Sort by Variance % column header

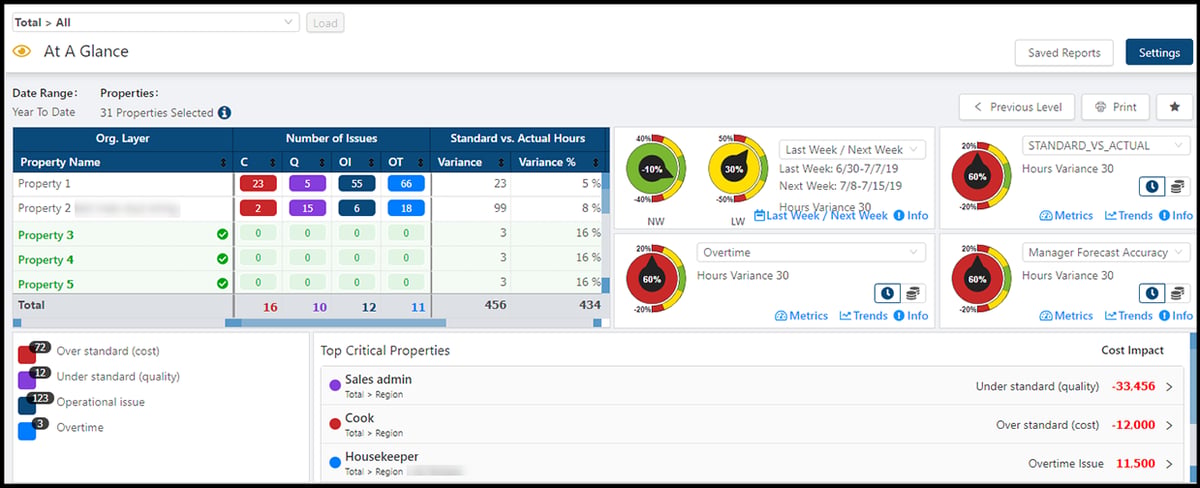[x=558, y=162]
